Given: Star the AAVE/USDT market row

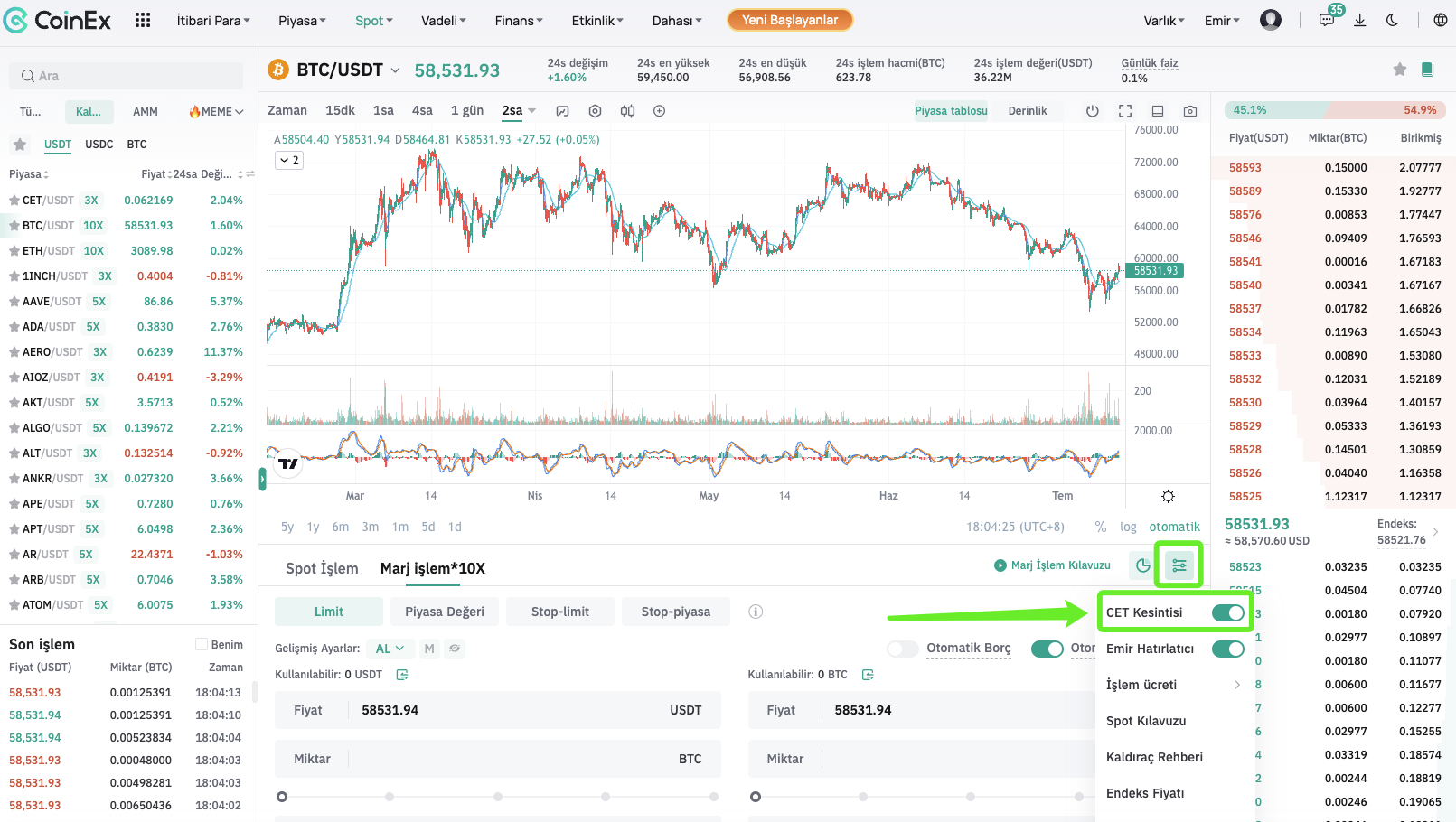Looking at the screenshot, I should [x=14, y=302].
